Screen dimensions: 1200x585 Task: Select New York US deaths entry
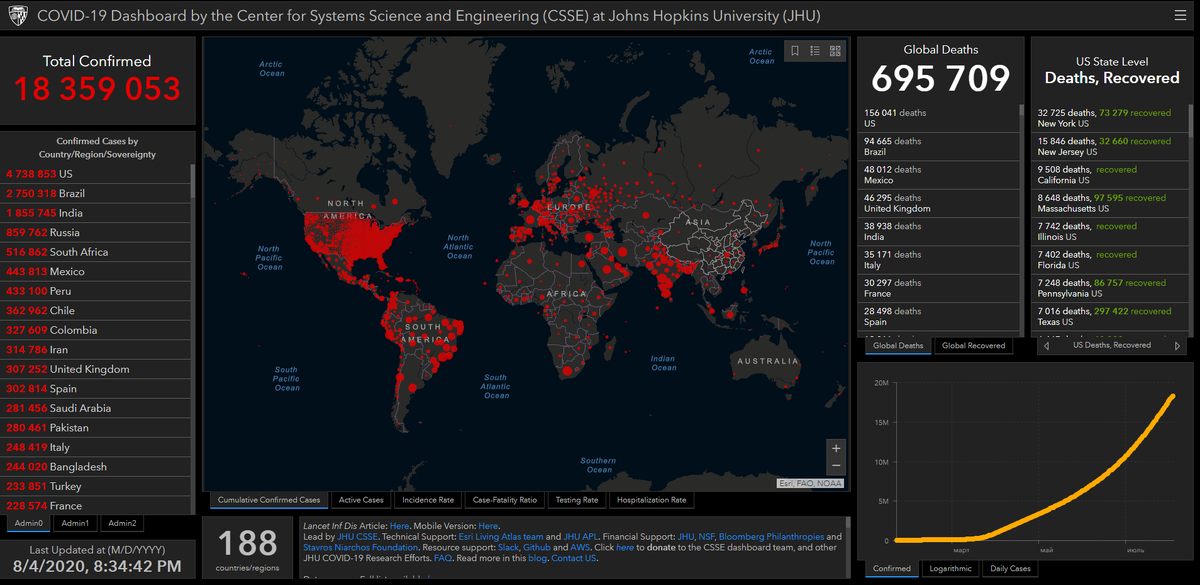click(1110, 118)
